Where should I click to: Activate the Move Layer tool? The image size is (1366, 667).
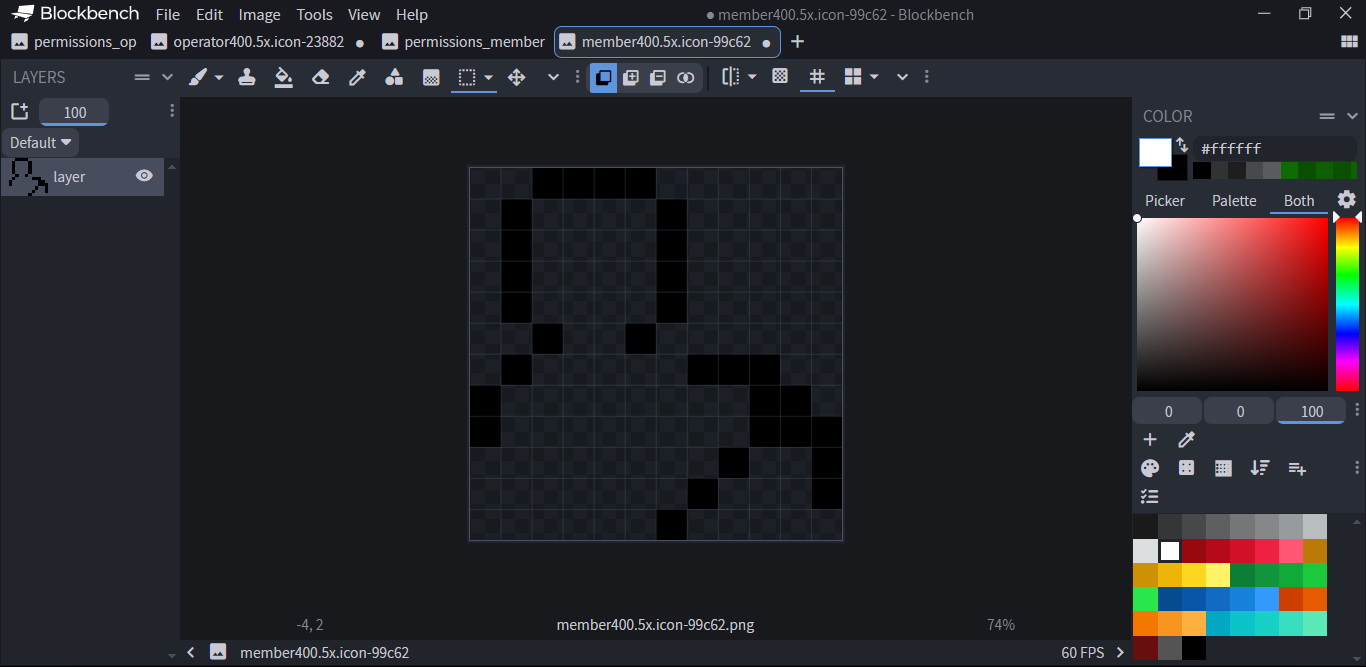517,77
